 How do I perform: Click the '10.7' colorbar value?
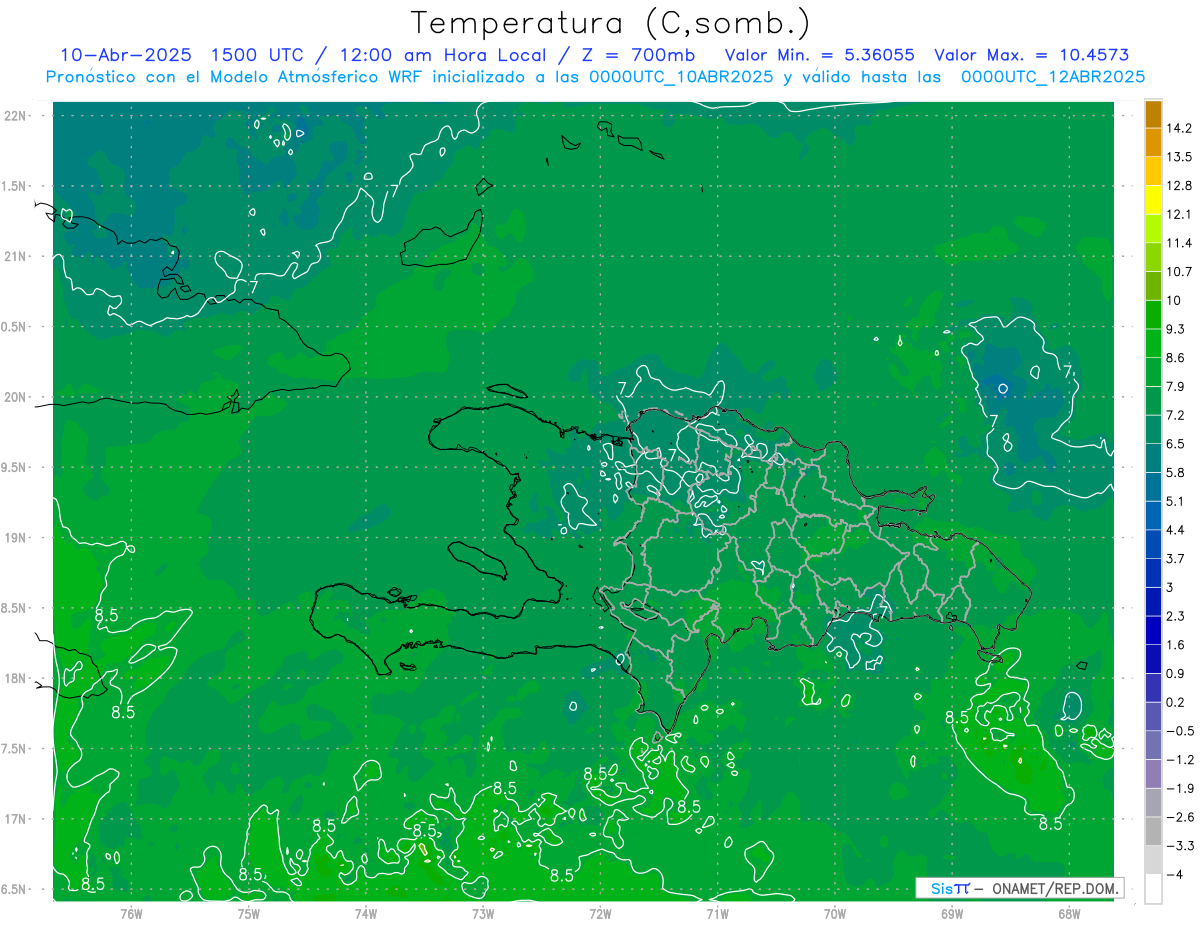click(x=1180, y=271)
